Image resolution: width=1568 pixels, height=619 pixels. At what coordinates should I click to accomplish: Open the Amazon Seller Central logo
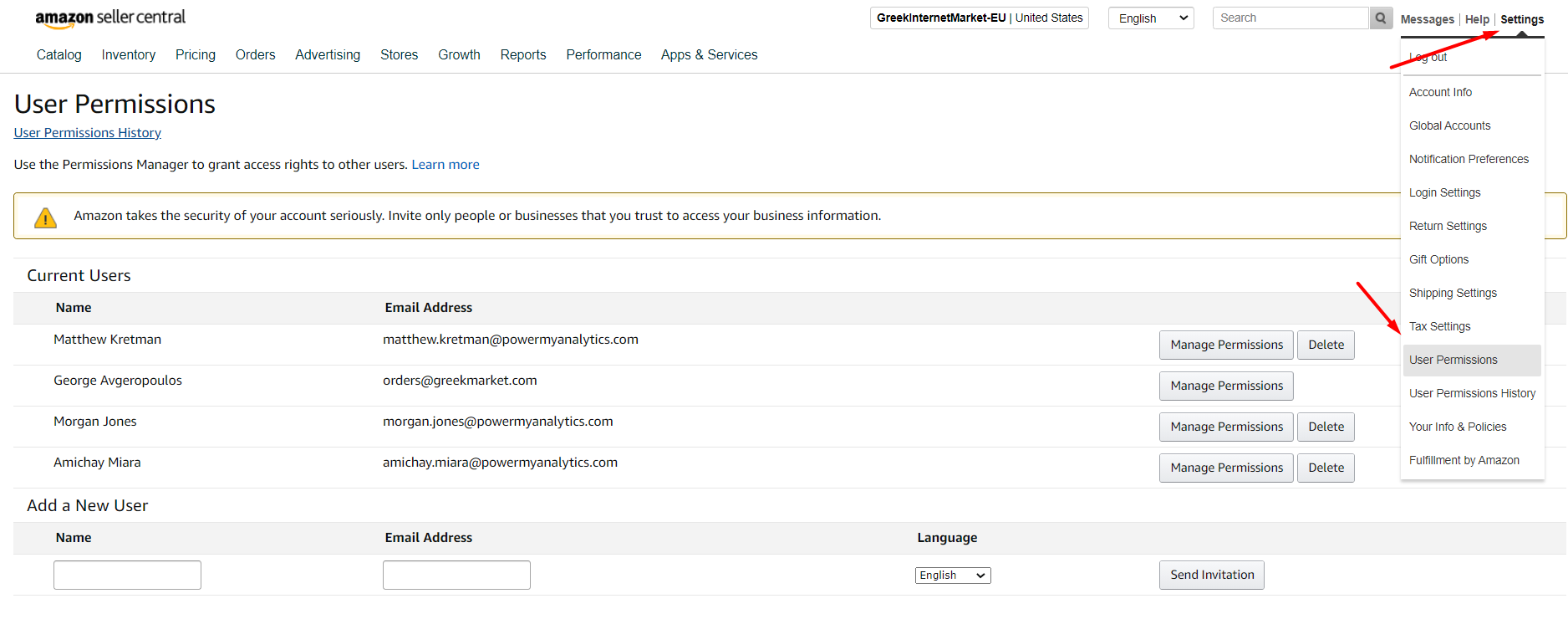[110, 18]
